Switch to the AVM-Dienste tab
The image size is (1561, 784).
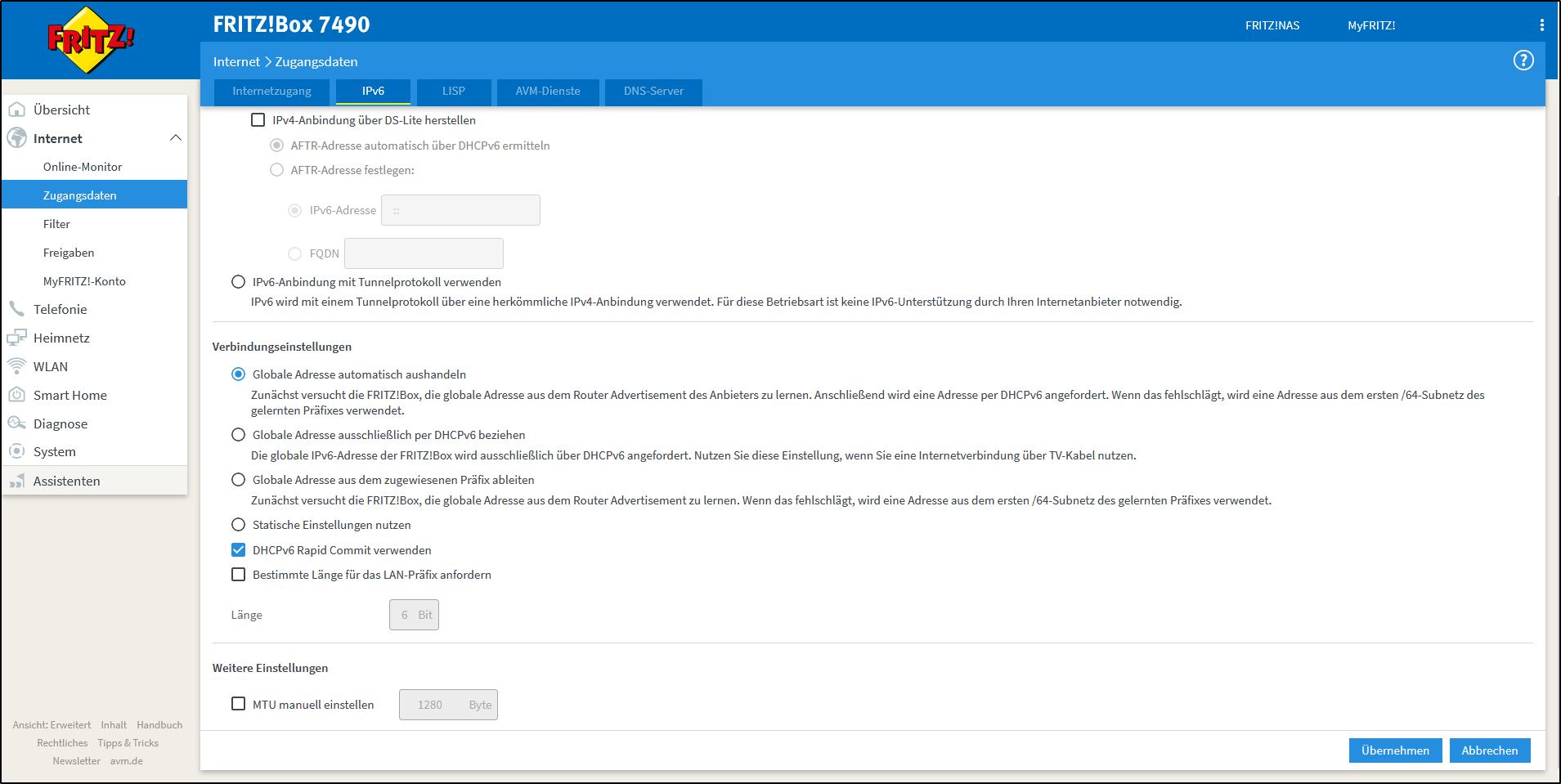pyautogui.click(x=548, y=92)
